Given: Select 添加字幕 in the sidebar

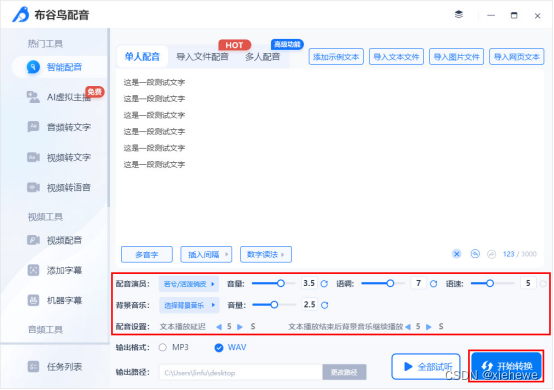Looking at the screenshot, I should click(55, 270).
